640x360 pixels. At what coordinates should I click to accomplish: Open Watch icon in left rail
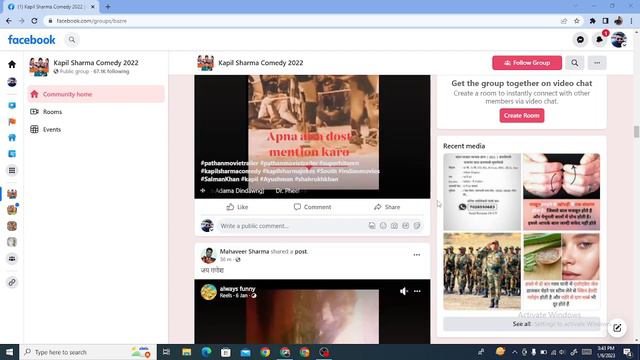(x=12, y=105)
